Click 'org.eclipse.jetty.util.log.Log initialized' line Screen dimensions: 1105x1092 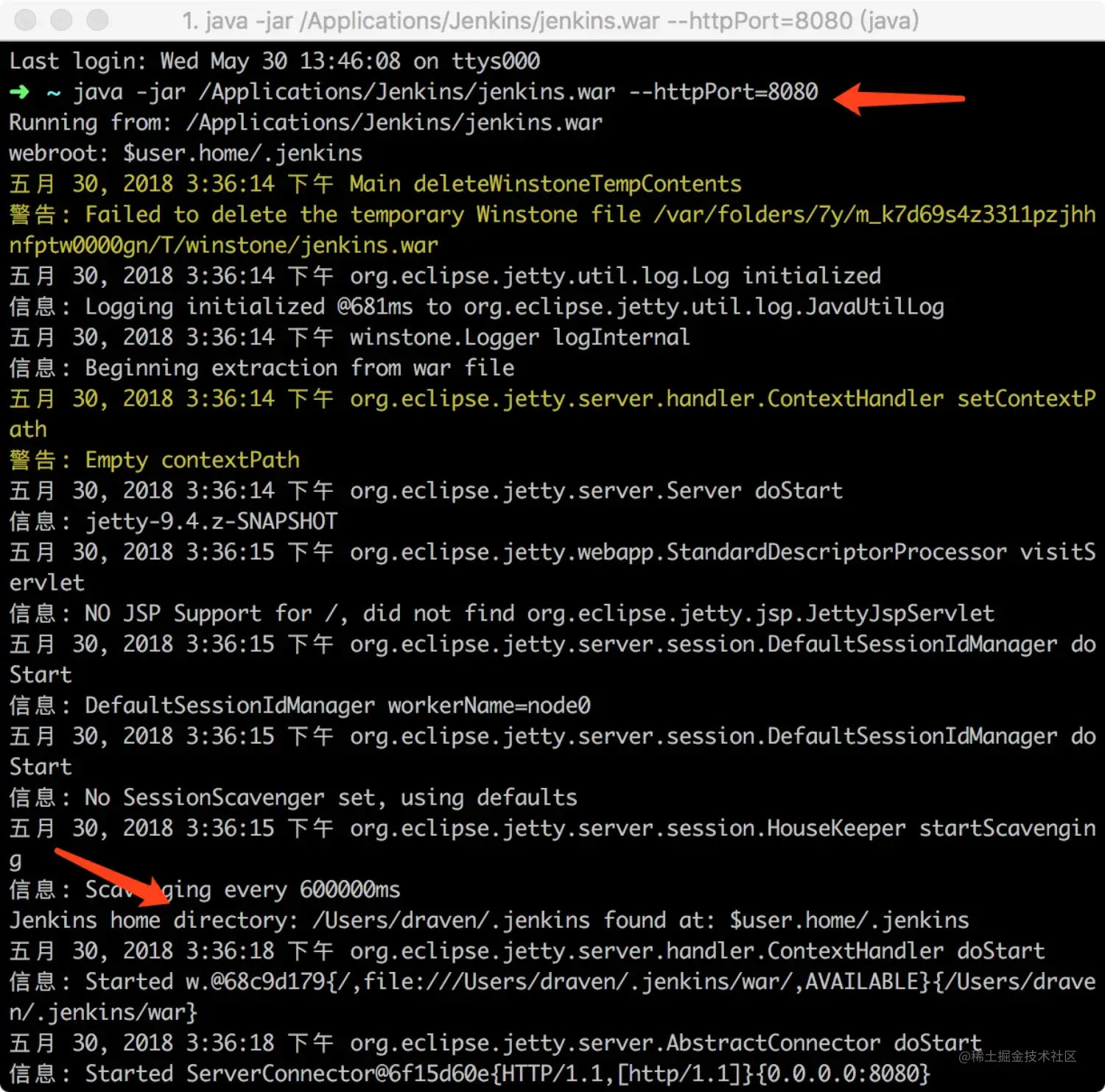tap(445, 276)
